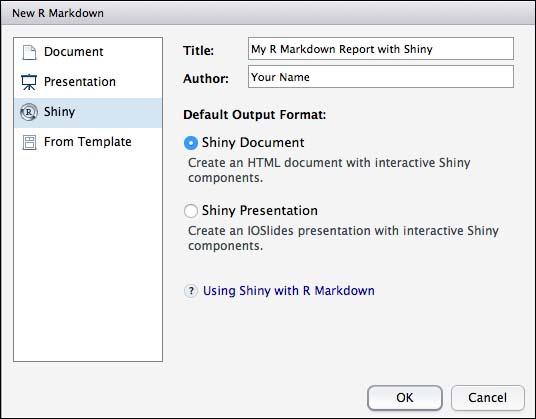Click the From Template layout icon

29,142
